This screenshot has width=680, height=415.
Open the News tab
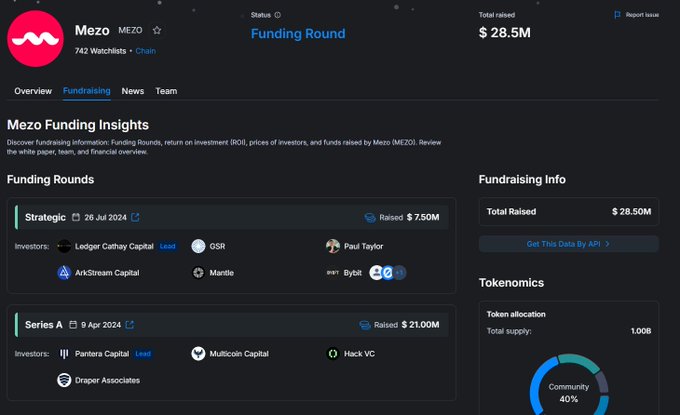[x=133, y=91]
